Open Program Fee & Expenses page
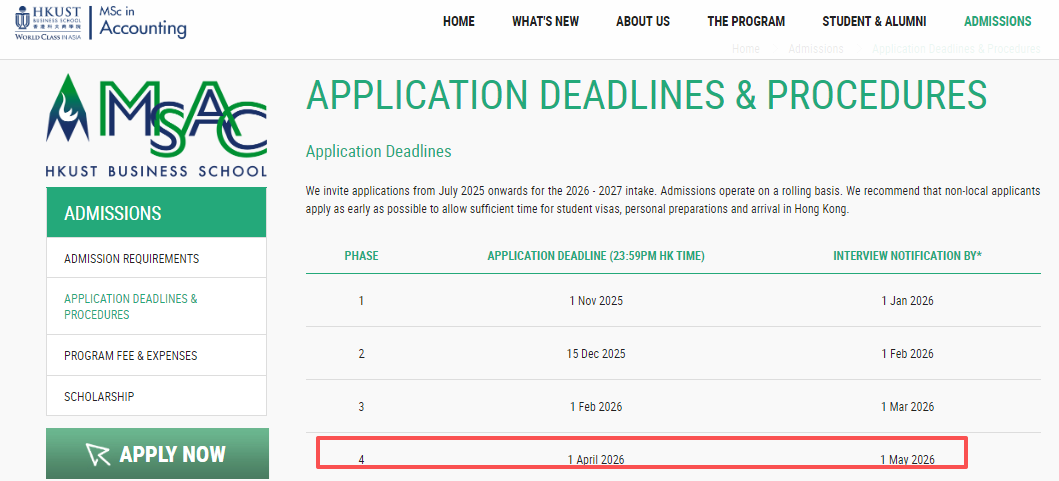The width and height of the screenshot is (1059, 481). pos(131,356)
